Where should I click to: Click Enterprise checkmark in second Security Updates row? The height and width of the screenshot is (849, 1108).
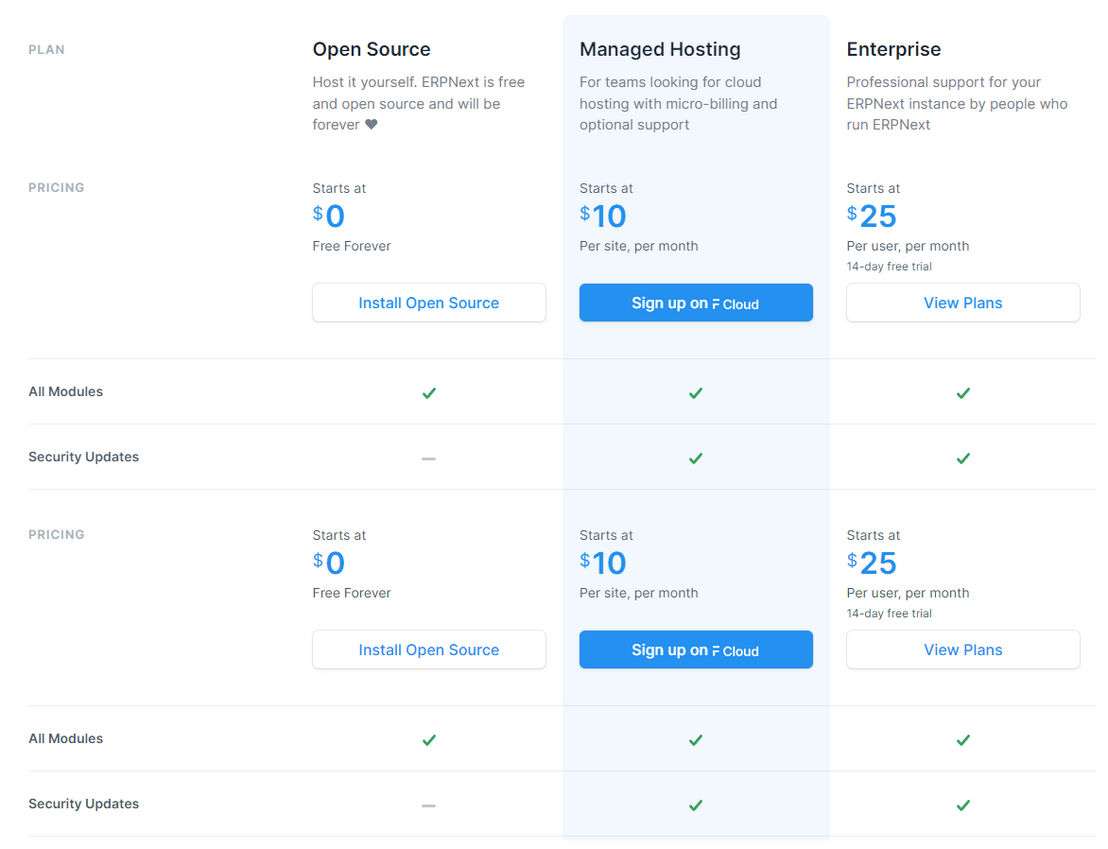[963, 805]
